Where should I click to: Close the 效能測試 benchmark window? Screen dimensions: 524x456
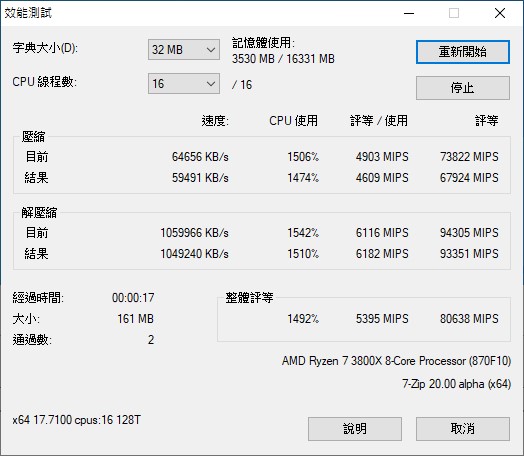point(500,13)
